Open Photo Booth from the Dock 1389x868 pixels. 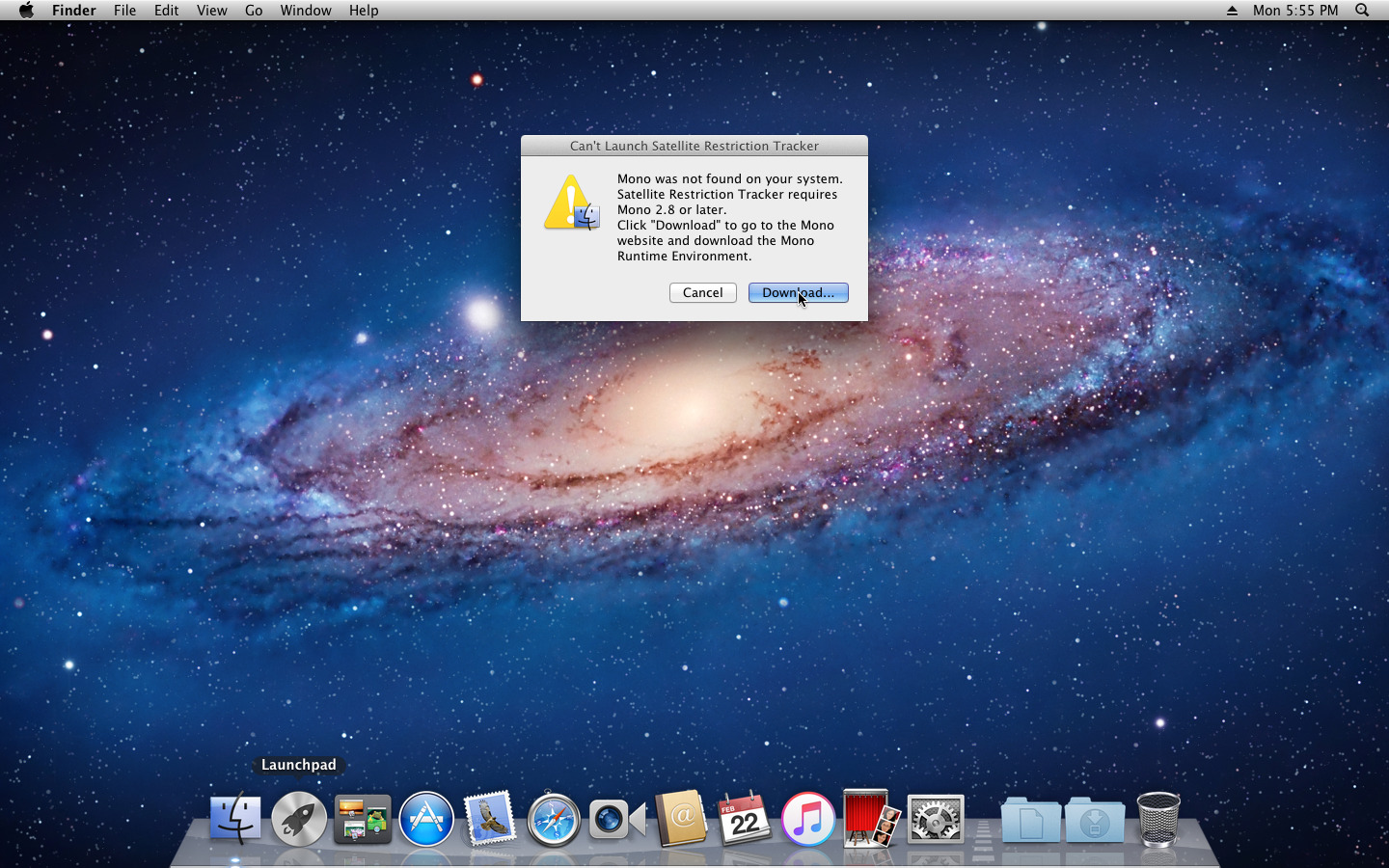click(871, 819)
